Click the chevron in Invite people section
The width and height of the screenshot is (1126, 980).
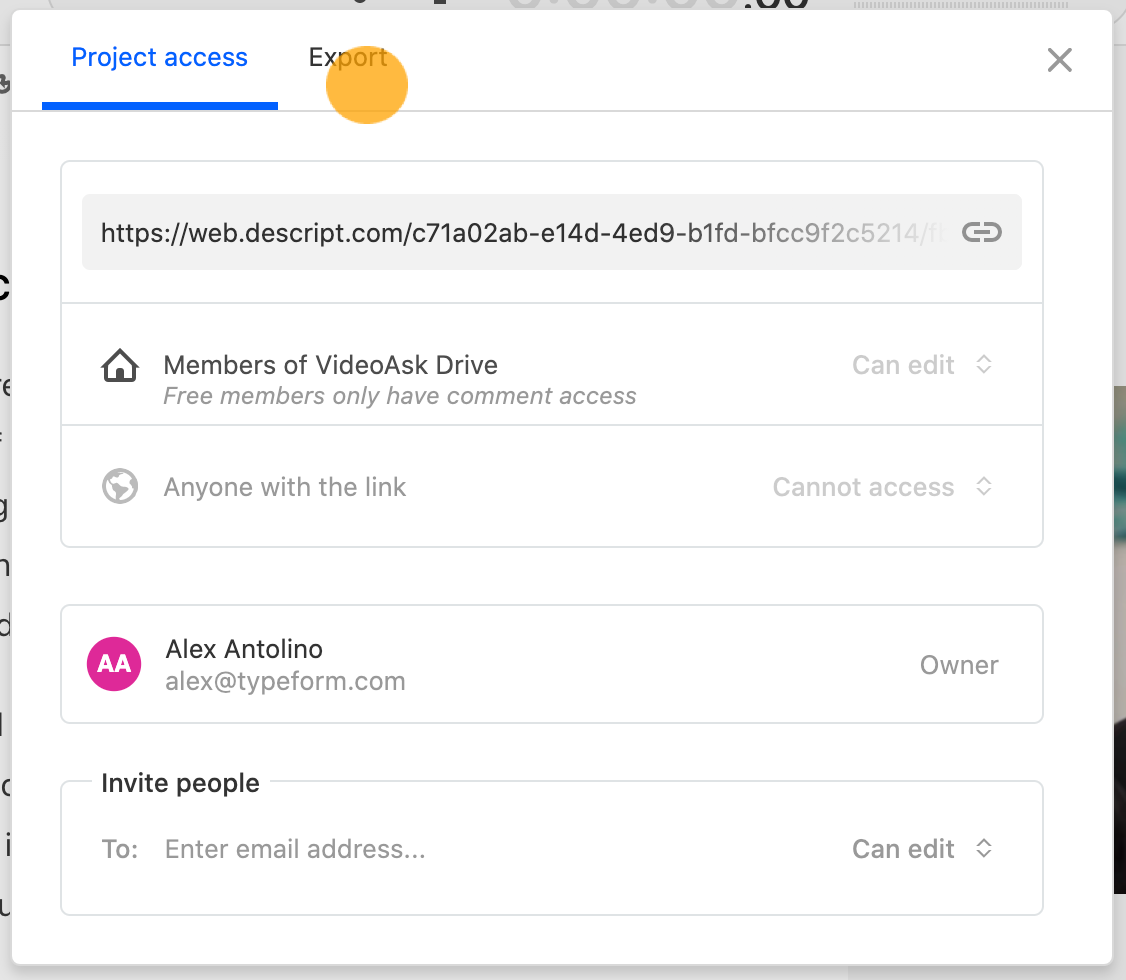[984, 848]
